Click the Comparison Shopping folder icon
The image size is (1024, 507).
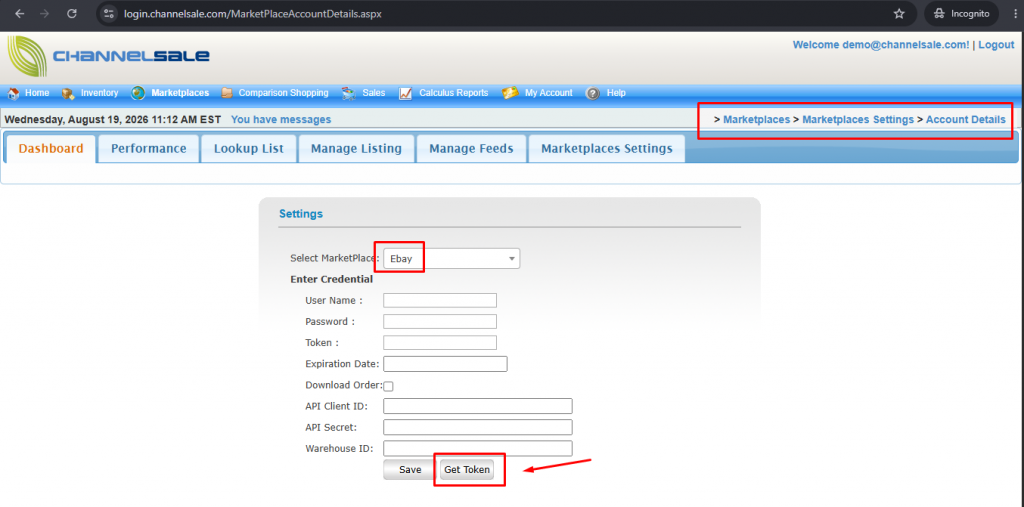[x=227, y=93]
